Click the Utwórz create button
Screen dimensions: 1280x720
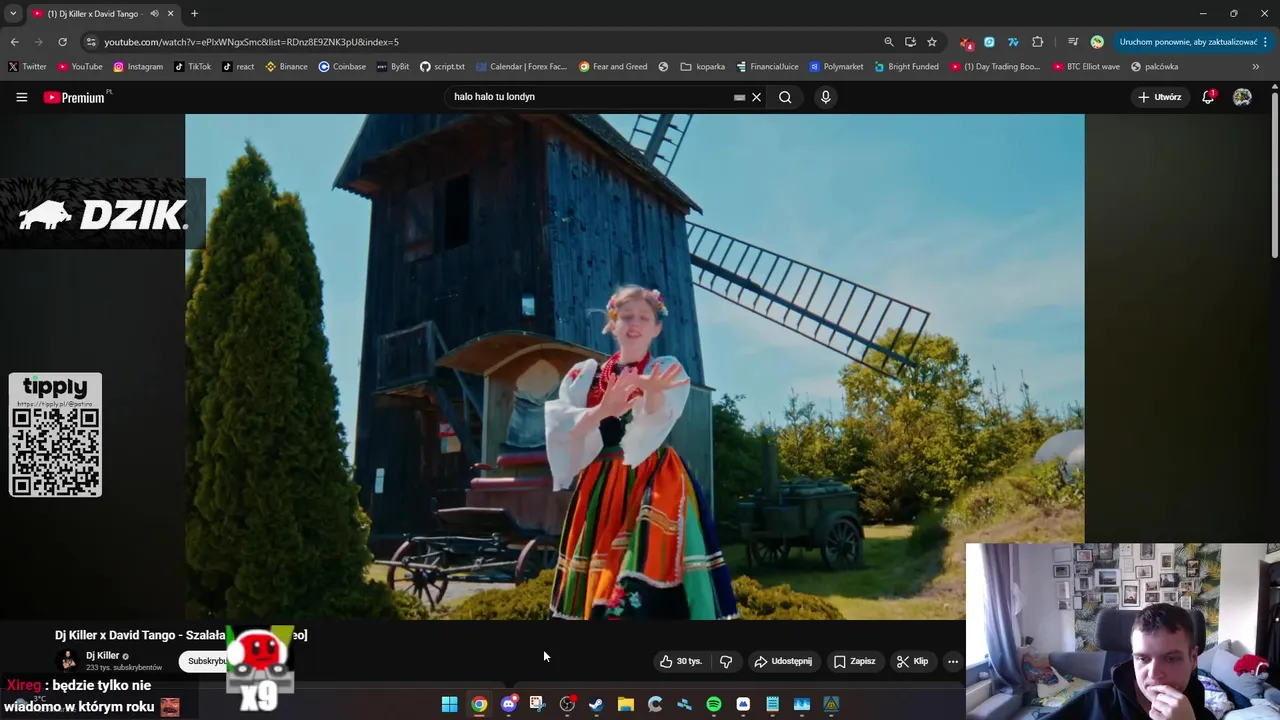click(1160, 97)
